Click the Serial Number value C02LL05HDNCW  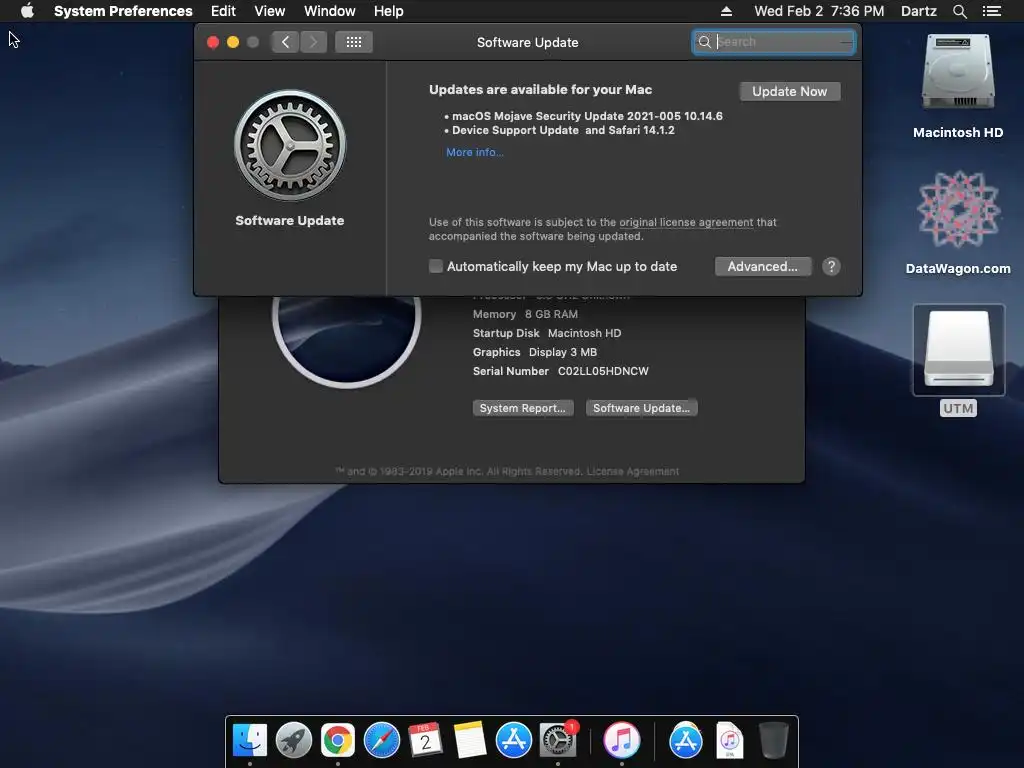click(x=603, y=371)
